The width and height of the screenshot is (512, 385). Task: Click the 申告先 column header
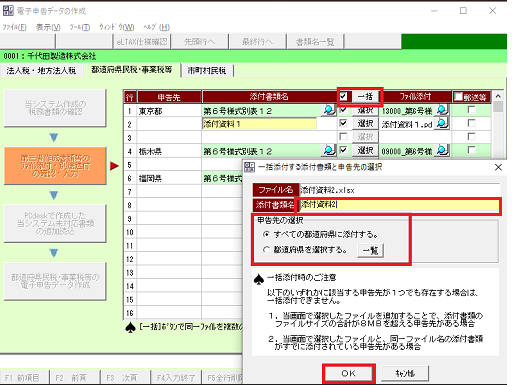click(x=169, y=97)
